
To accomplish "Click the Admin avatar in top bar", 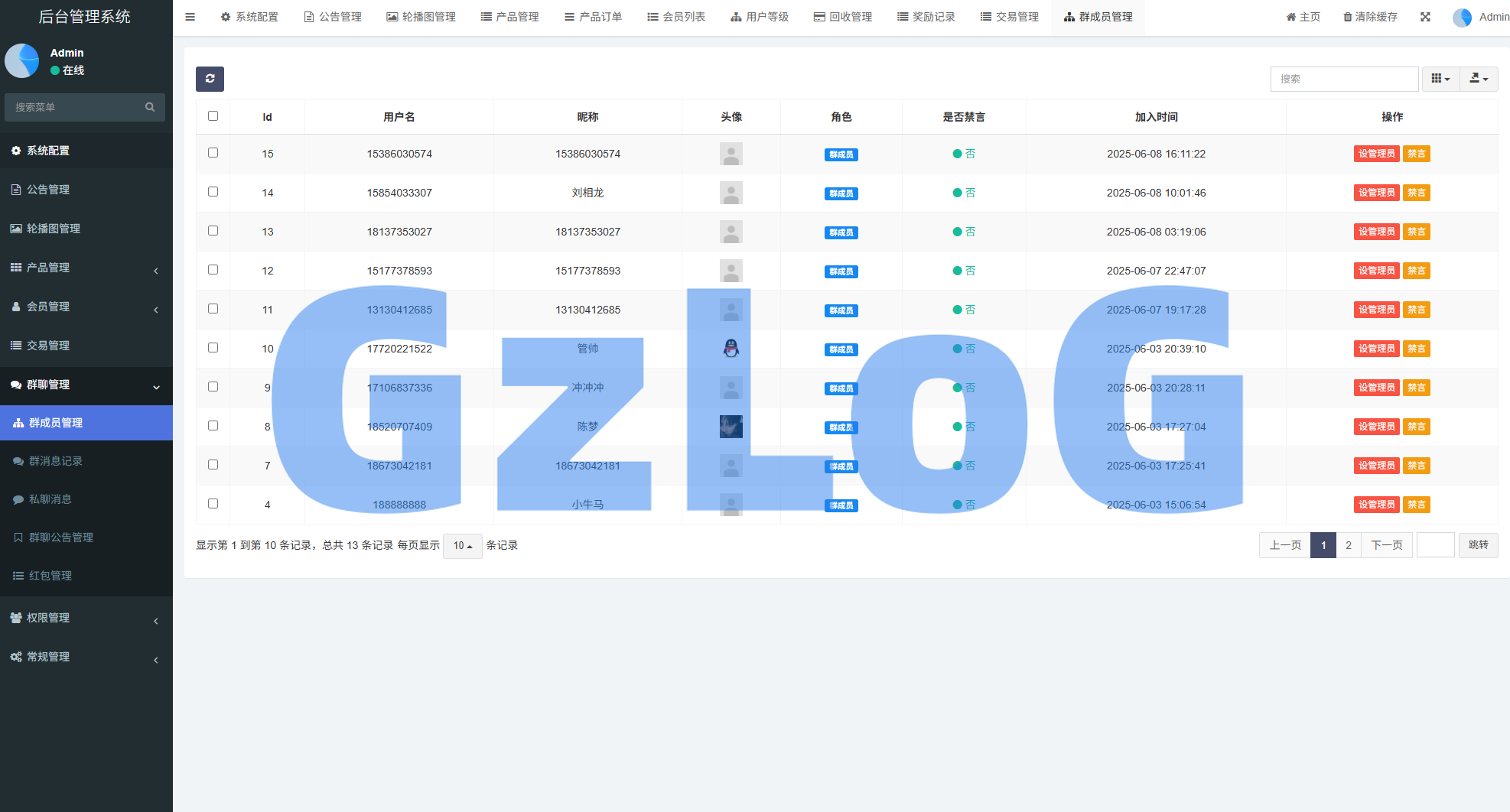I will (1462, 17).
